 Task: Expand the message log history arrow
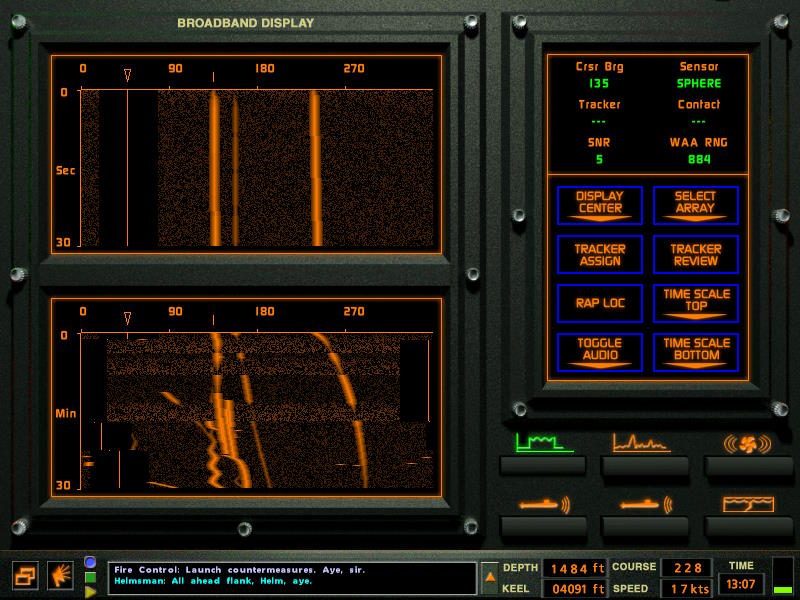(x=490, y=576)
